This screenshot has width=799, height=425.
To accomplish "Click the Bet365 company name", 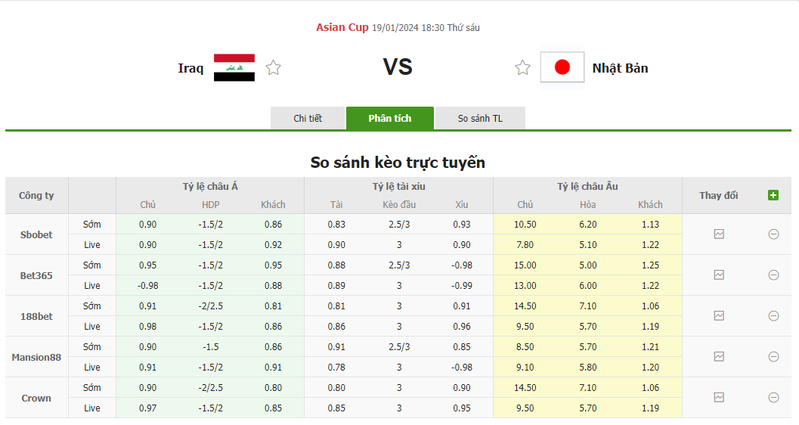I will click(x=36, y=276).
